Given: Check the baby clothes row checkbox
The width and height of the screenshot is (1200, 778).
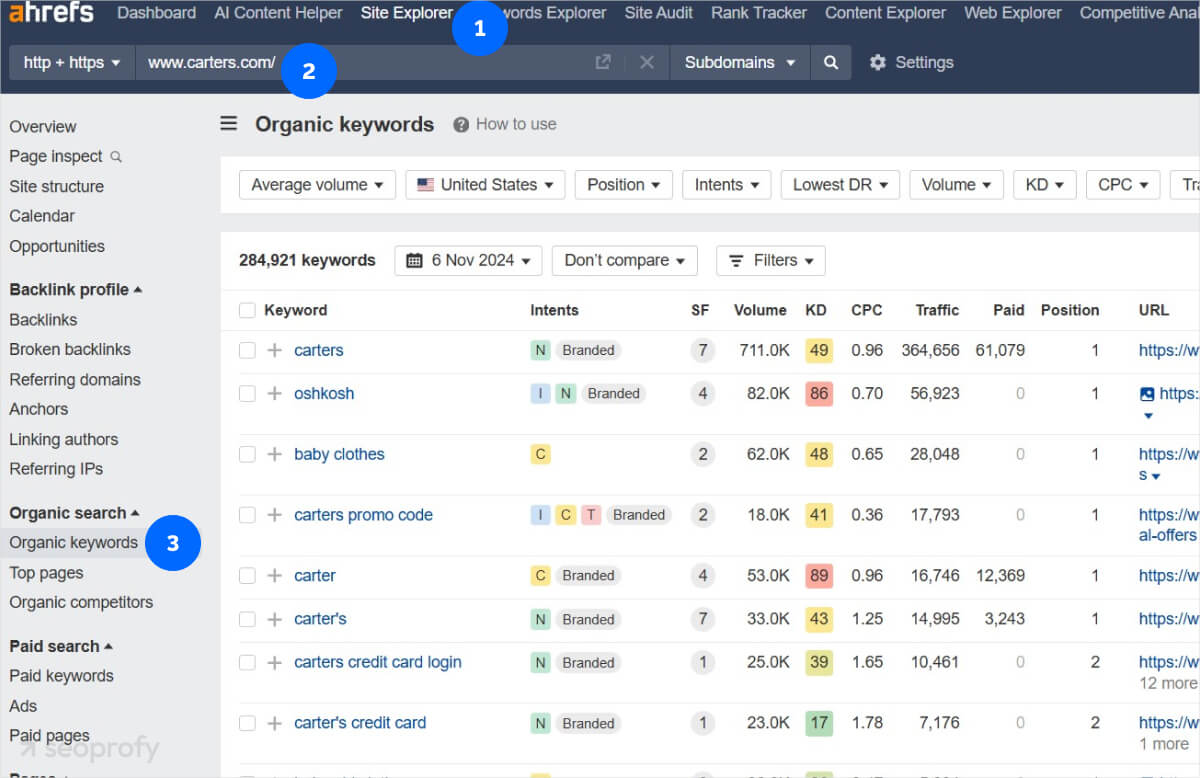Looking at the screenshot, I should click(x=247, y=454).
